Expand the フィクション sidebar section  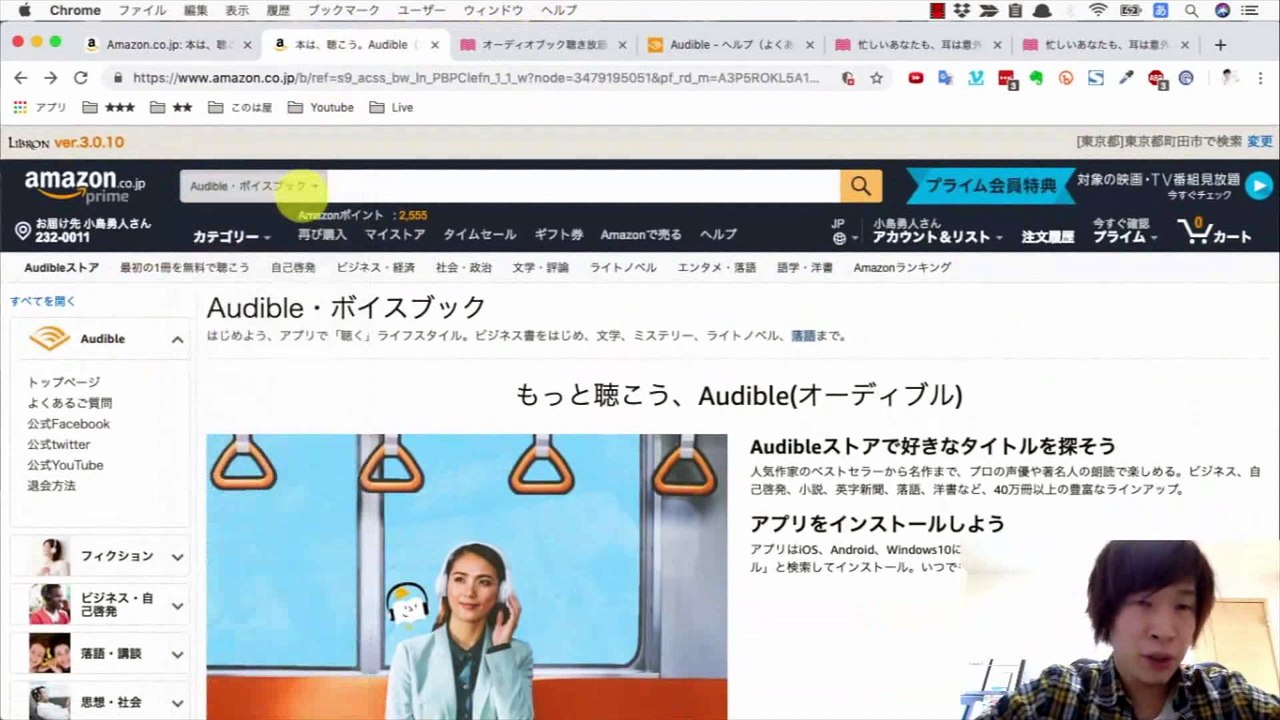pyautogui.click(x=177, y=557)
